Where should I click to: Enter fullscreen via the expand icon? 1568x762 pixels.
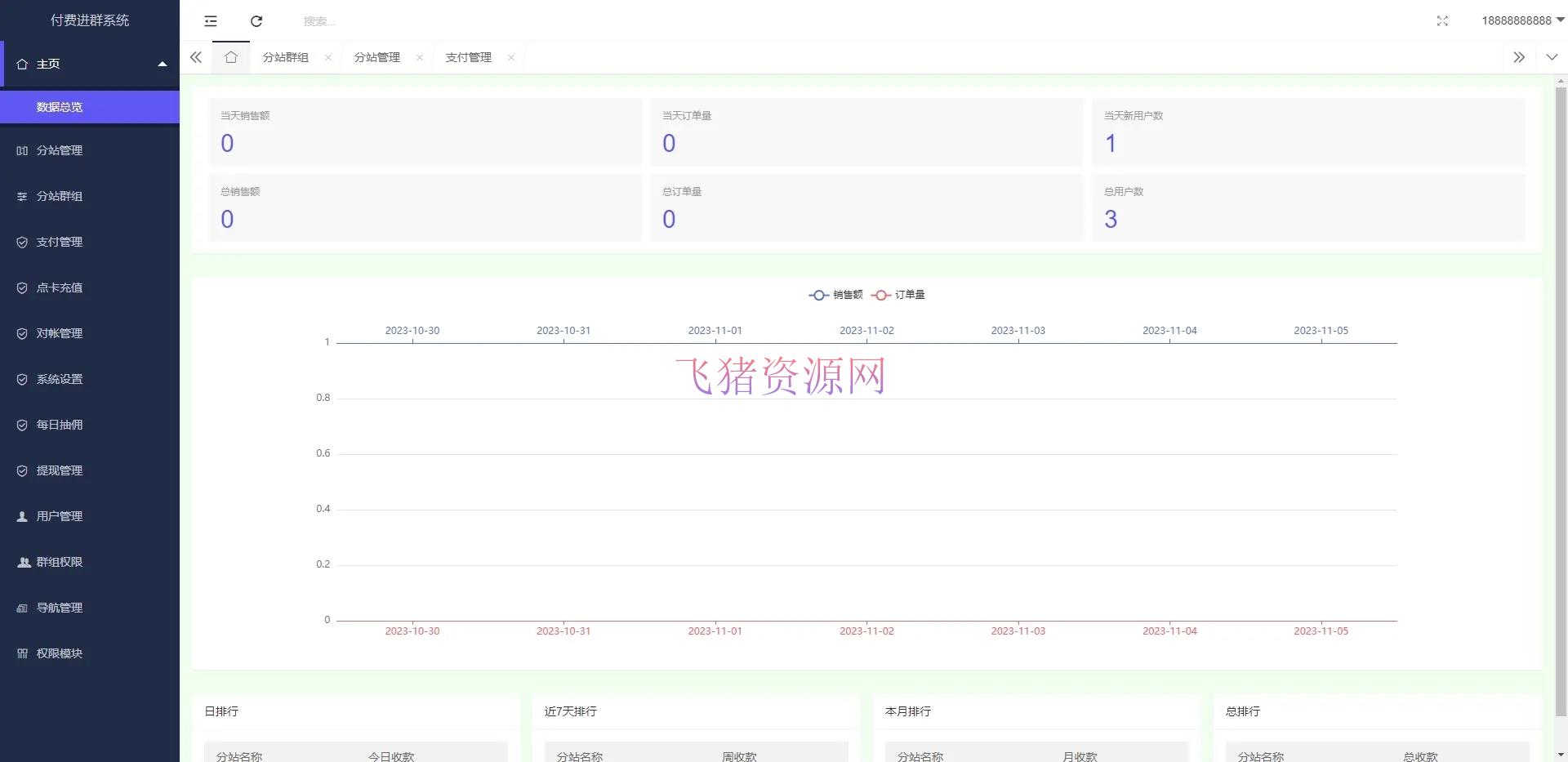pos(1442,21)
